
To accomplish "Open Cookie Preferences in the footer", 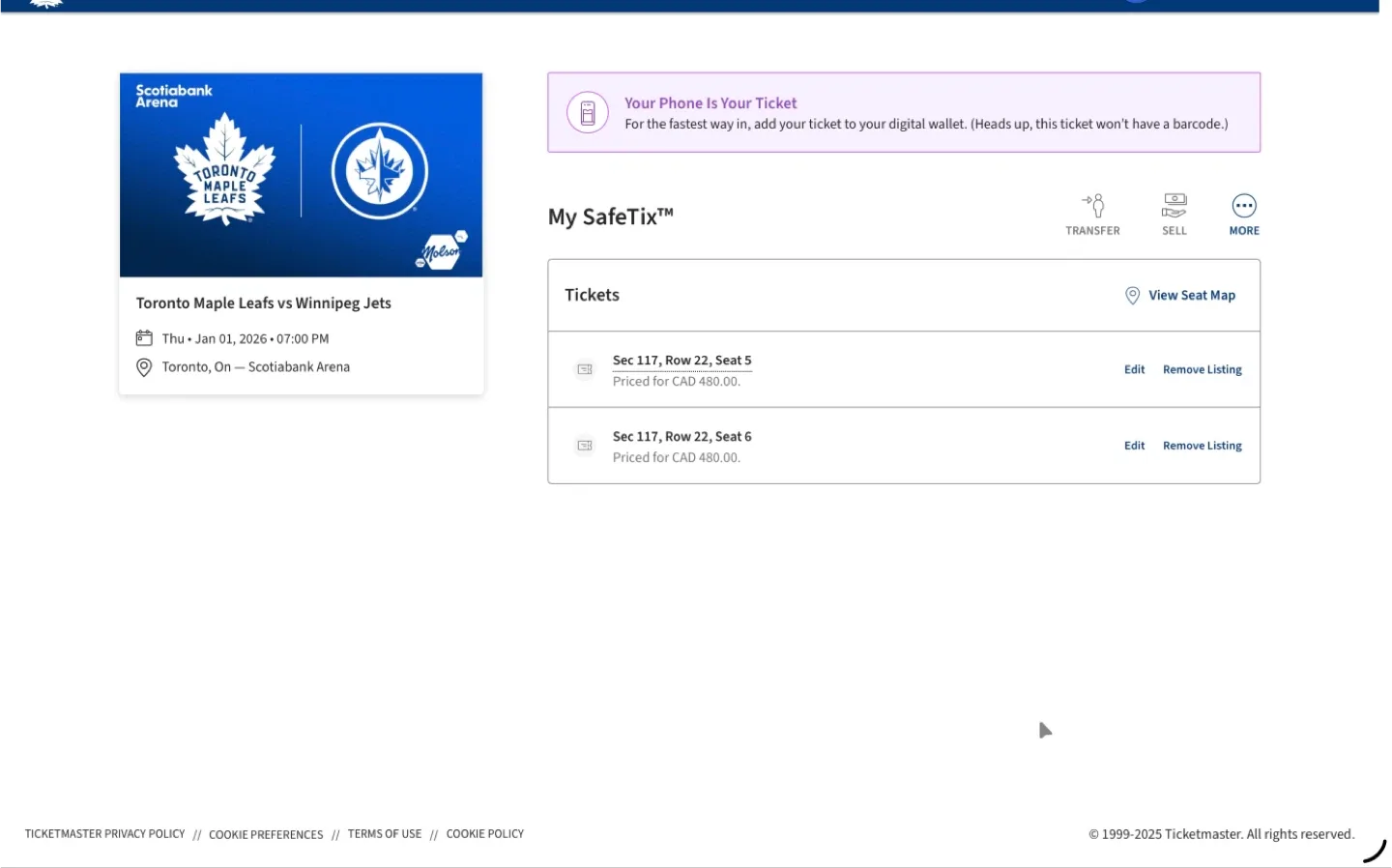I will (x=266, y=835).
